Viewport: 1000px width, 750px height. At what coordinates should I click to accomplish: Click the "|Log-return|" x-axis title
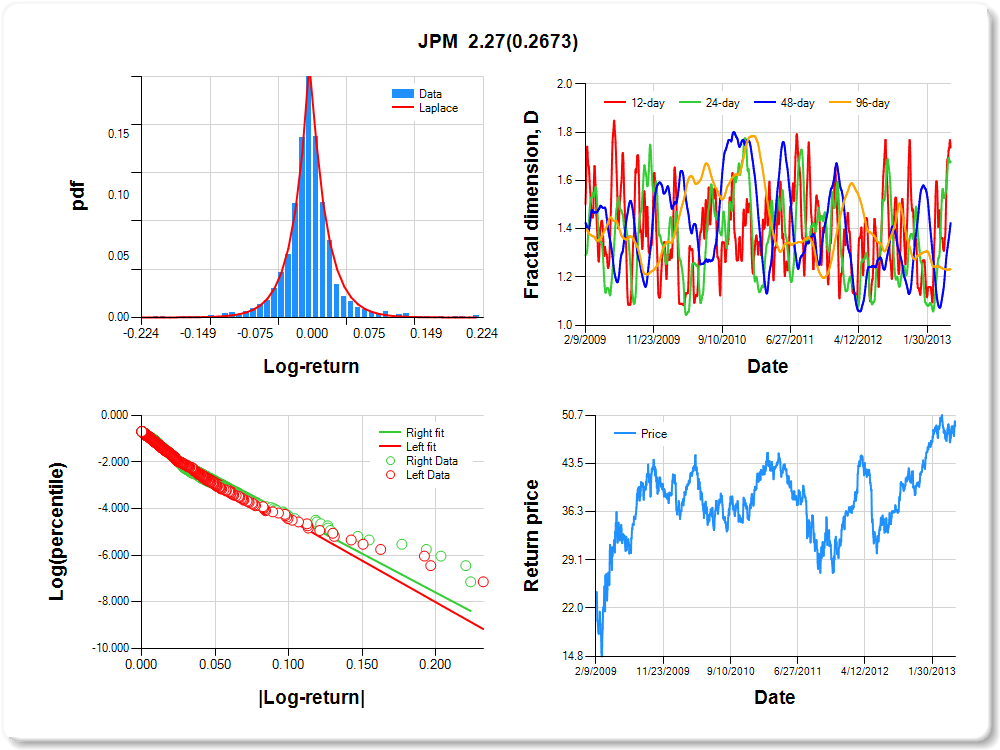[x=312, y=698]
